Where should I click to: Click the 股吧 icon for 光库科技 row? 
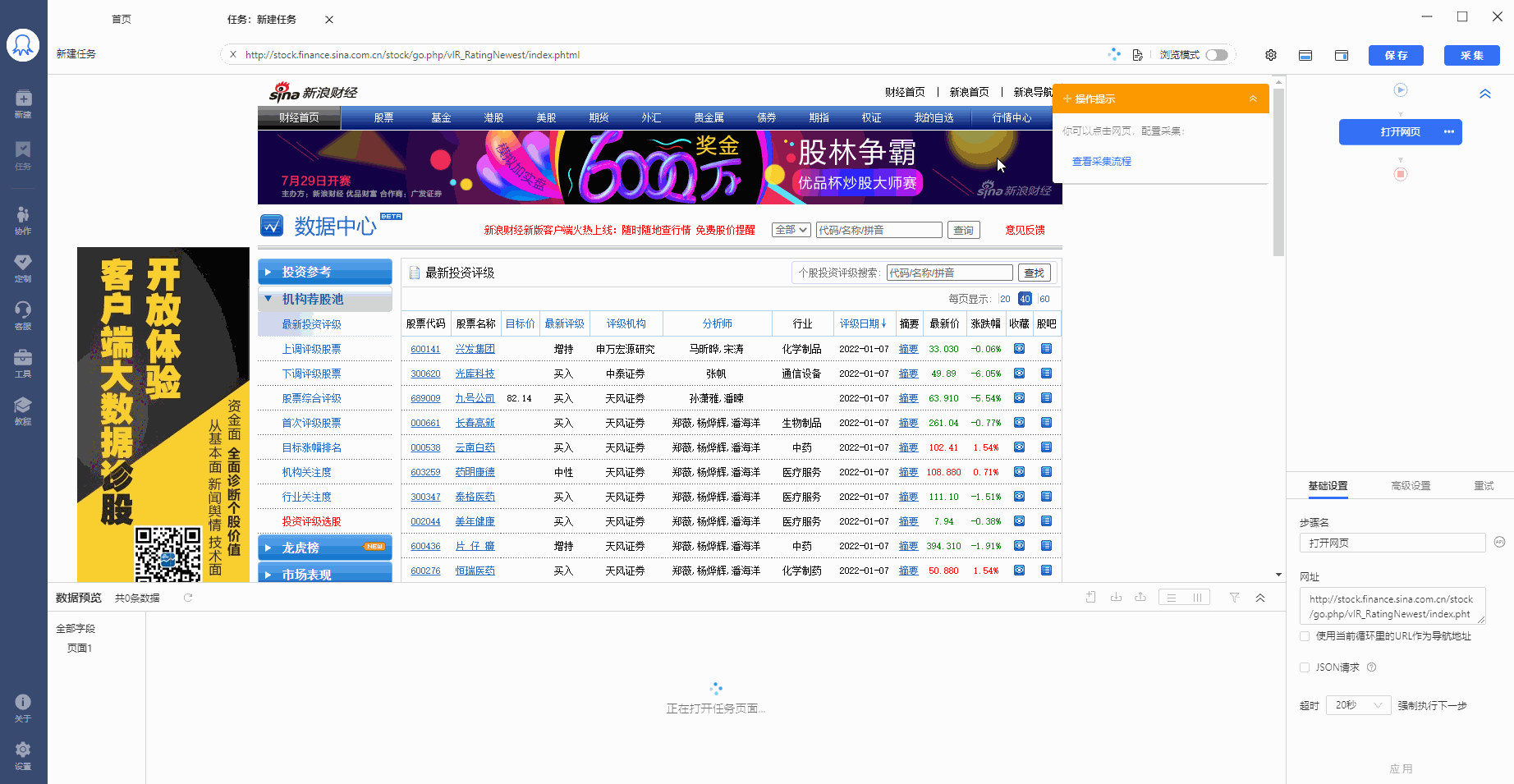click(1046, 374)
